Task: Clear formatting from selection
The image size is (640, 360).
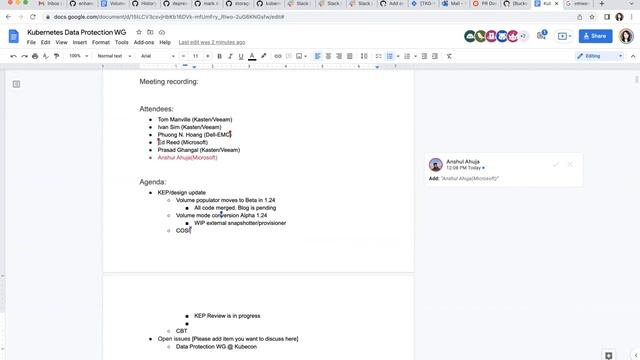Action: click(x=449, y=56)
